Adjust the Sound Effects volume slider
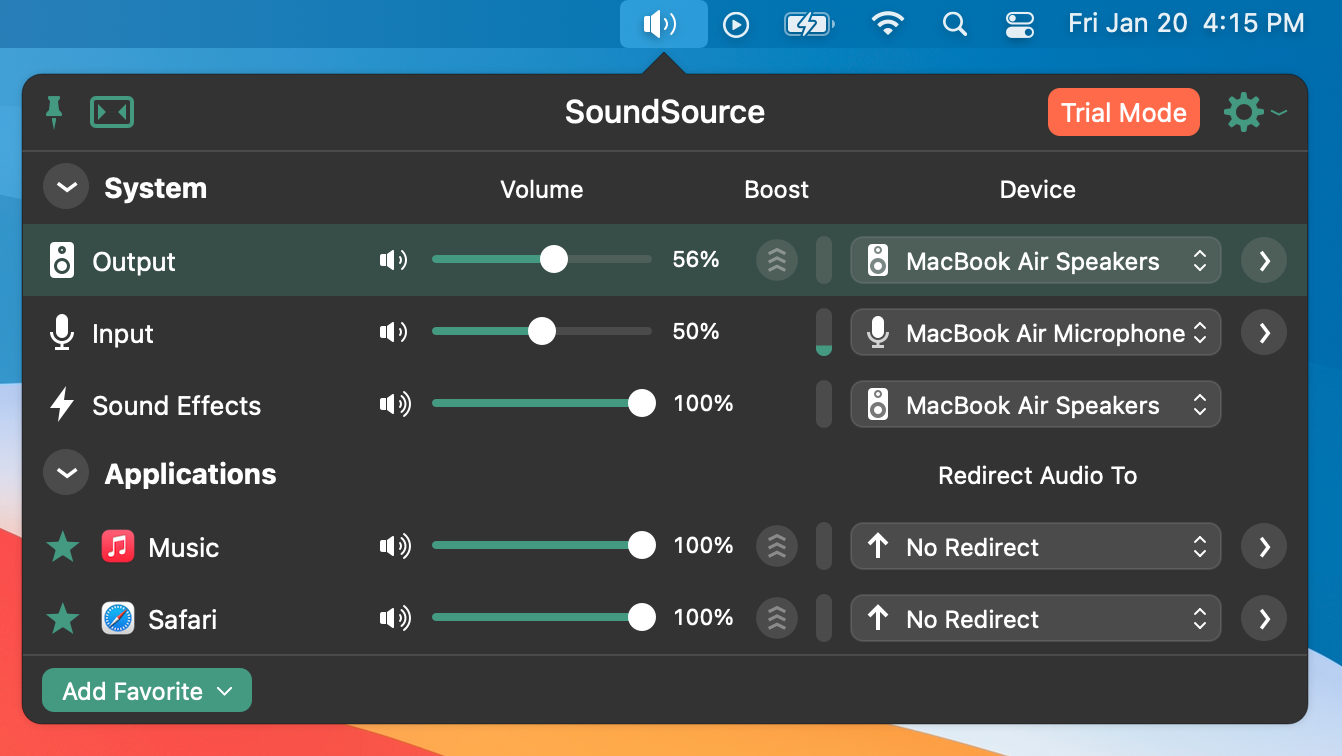The height and width of the screenshot is (756, 1342). 544,404
